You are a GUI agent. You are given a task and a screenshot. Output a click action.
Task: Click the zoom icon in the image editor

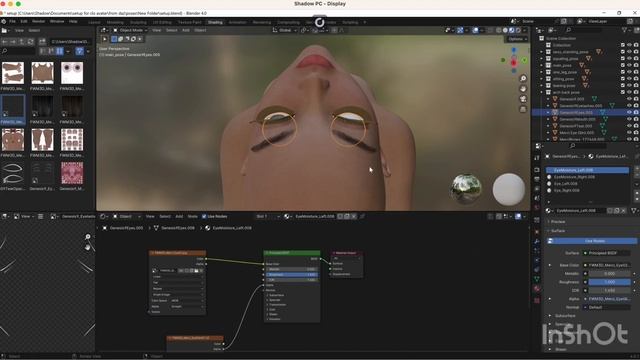pyautogui.click(x=88, y=237)
